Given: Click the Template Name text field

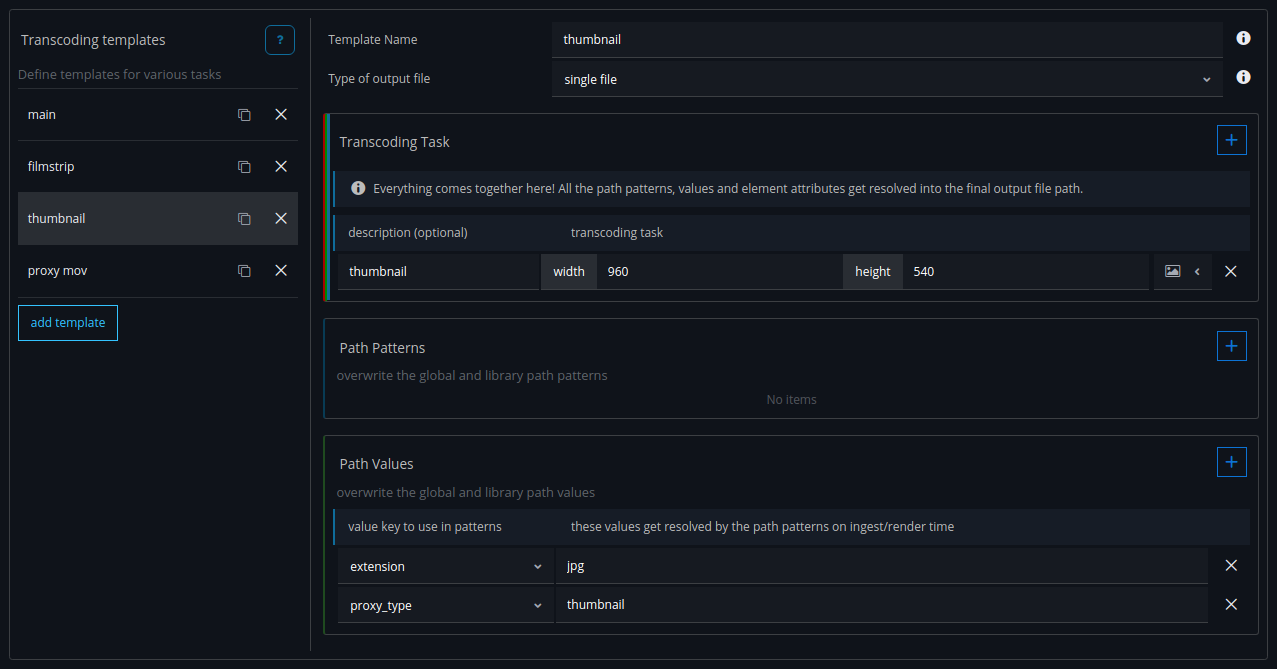Looking at the screenshot, I should 886,40.
